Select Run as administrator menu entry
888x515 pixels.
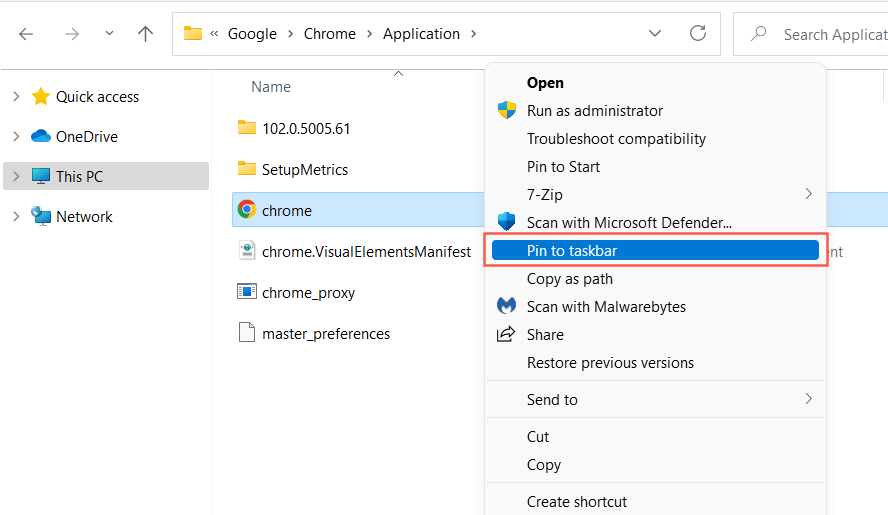point(594,111)
